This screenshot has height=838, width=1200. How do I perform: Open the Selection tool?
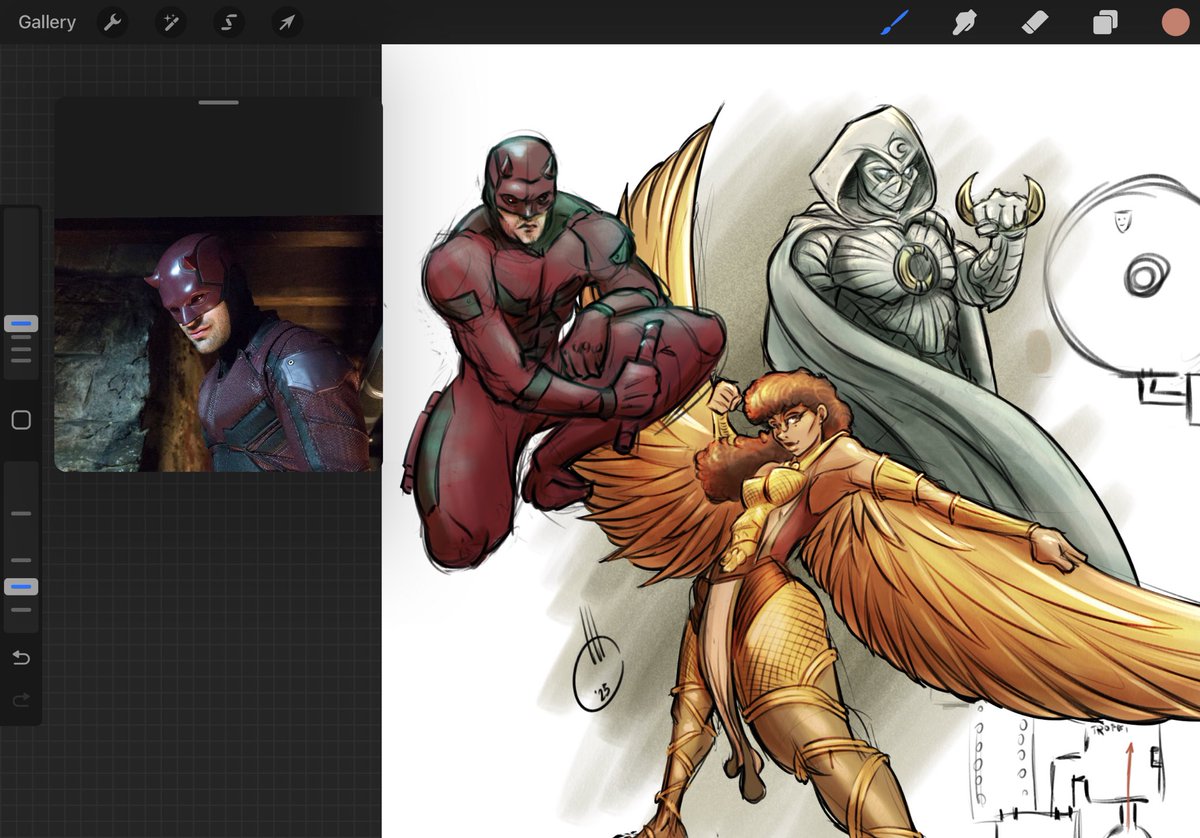point(229,23)
